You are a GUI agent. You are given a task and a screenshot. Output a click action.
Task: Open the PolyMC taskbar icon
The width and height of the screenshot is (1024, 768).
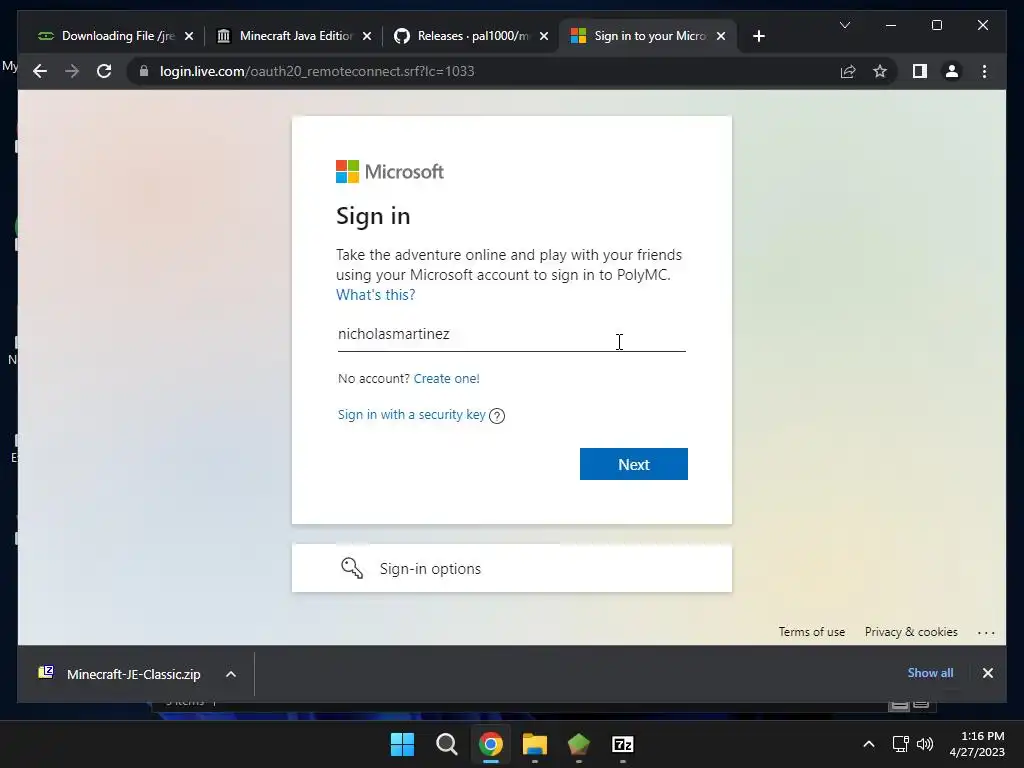pyautogui.click(x=579, y=744)
